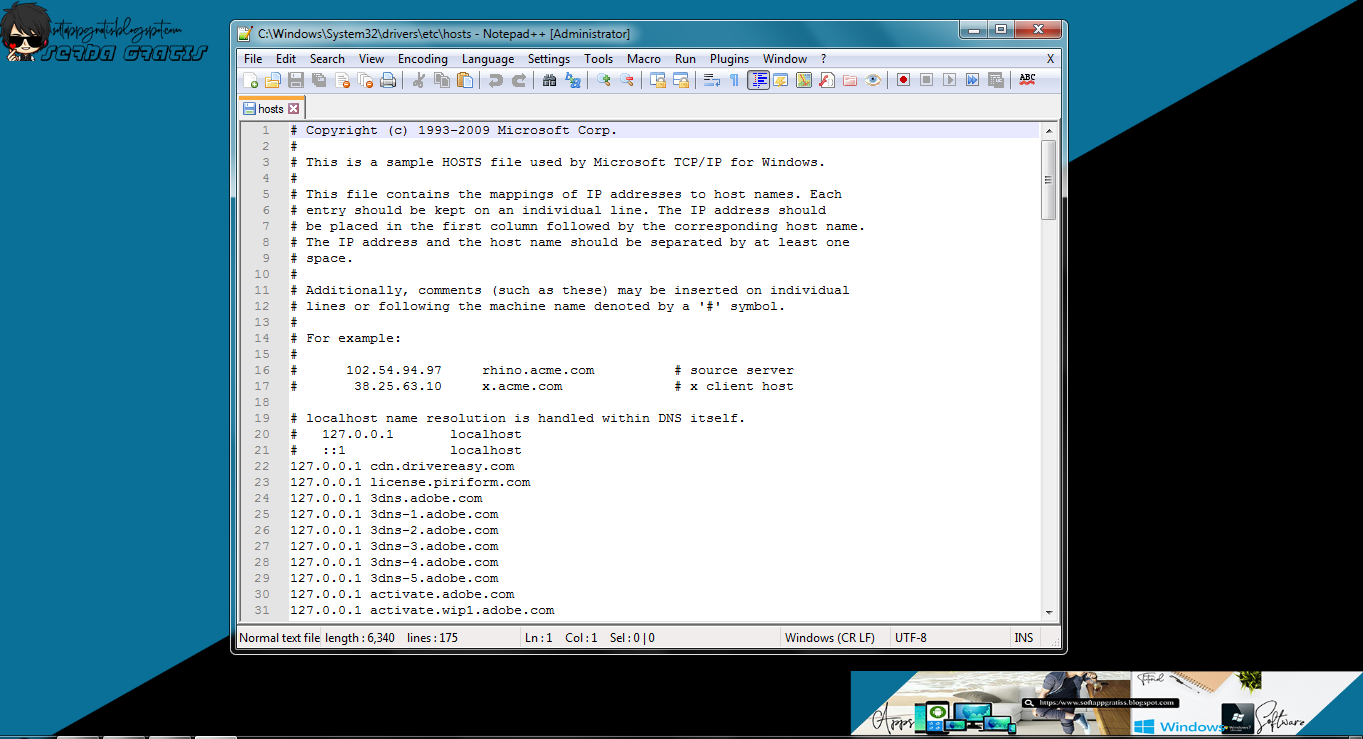Open the Encoding menu

(423, 59)
